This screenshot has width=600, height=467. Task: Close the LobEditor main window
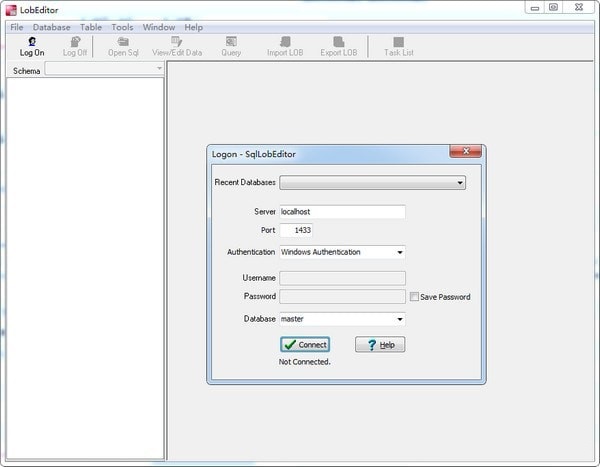tap(579, 7)
